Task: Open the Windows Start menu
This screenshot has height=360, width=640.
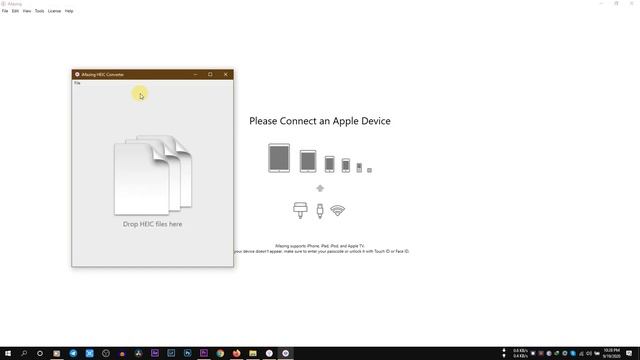Action: click(8, 353)
